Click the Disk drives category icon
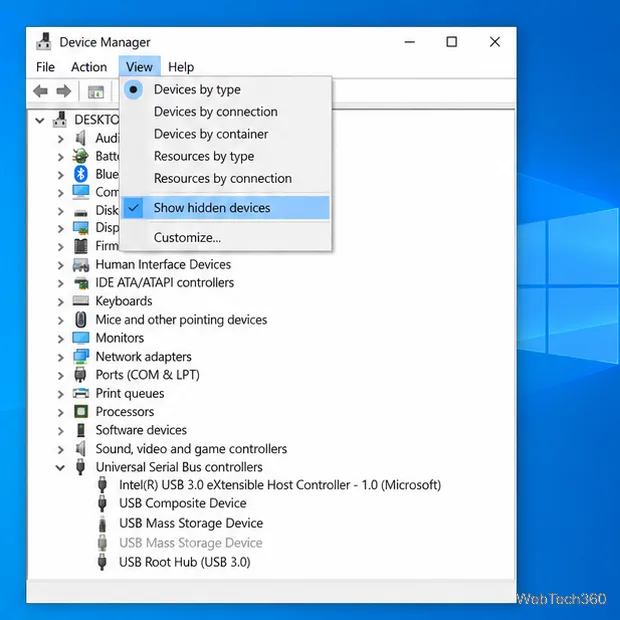 pos(81,213)
